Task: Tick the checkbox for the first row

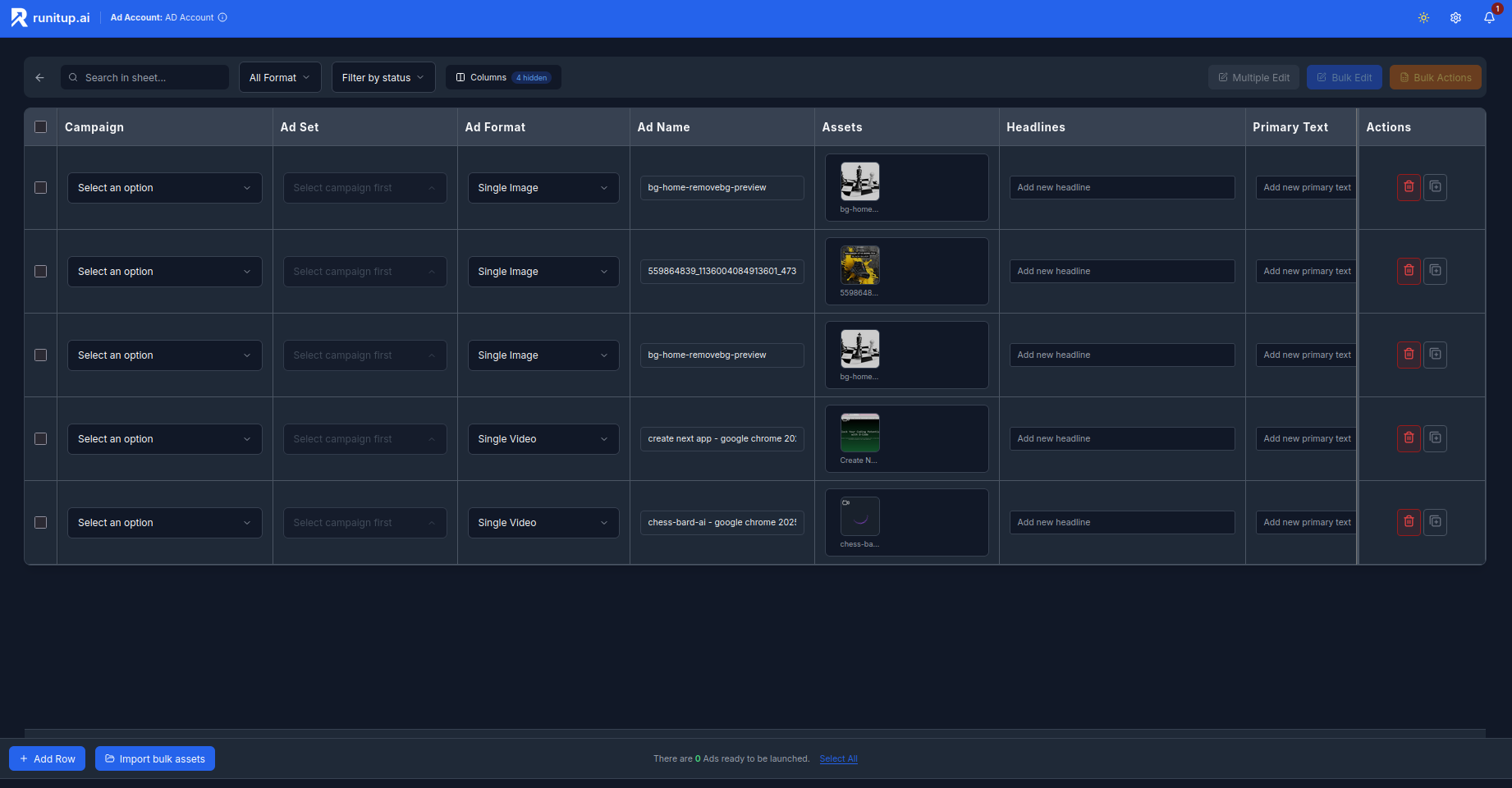Action: [x=40, y=188]
